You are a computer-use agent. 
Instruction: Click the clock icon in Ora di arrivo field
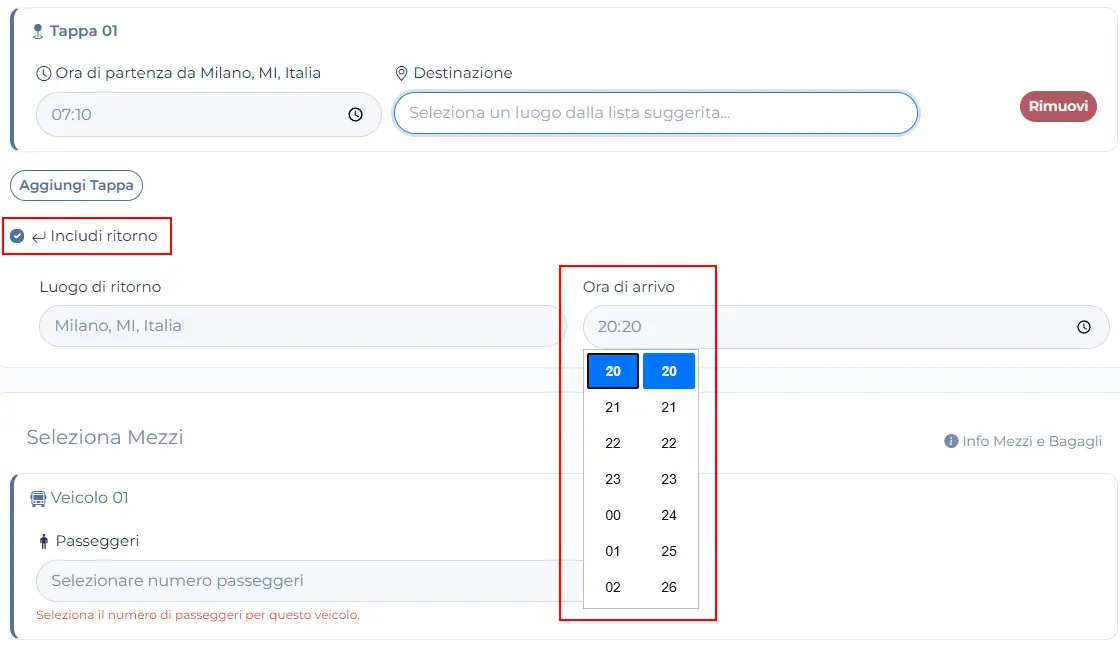tap(1084, 327)
